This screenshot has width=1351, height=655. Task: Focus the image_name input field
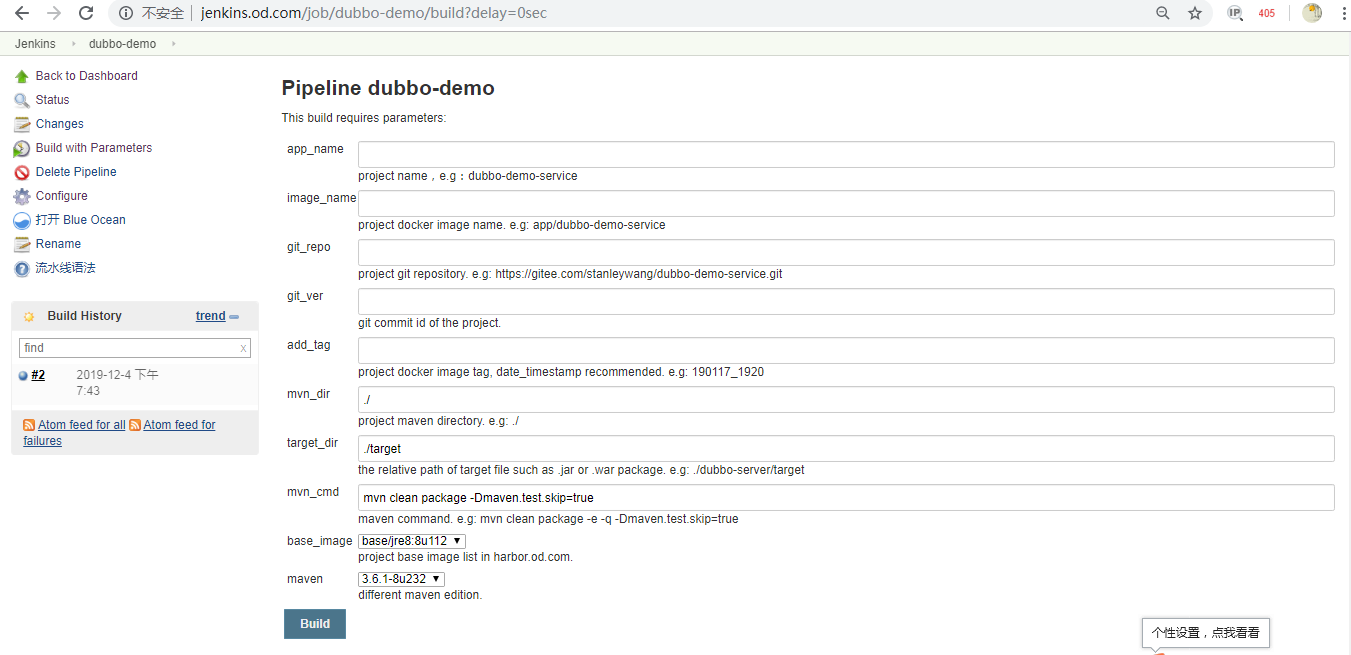pos(846,203)
